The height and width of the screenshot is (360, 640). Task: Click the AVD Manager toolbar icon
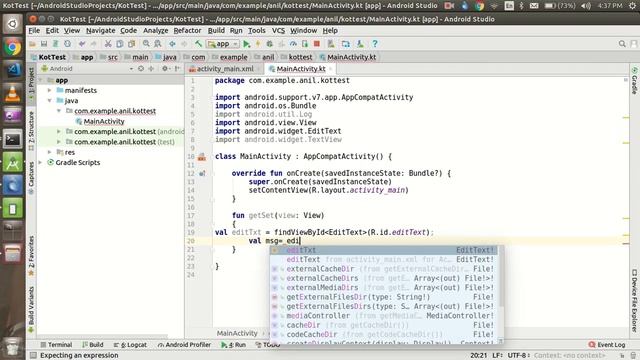click(x=346, y=44)
